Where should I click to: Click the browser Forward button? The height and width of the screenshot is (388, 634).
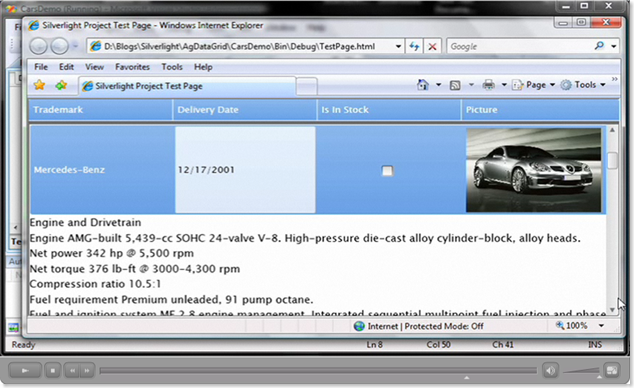point(59,46)
